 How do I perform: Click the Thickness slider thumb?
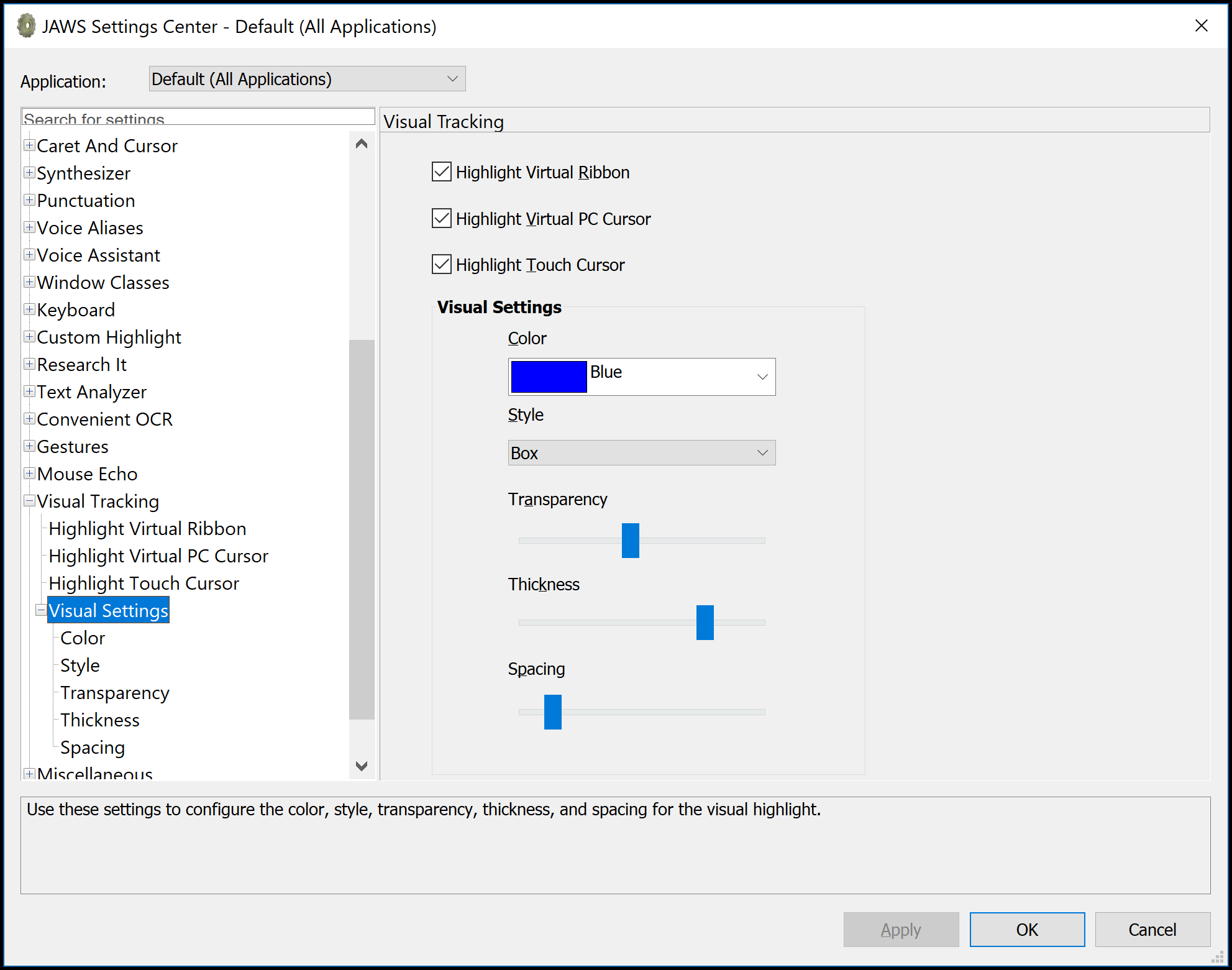[705, 623]
